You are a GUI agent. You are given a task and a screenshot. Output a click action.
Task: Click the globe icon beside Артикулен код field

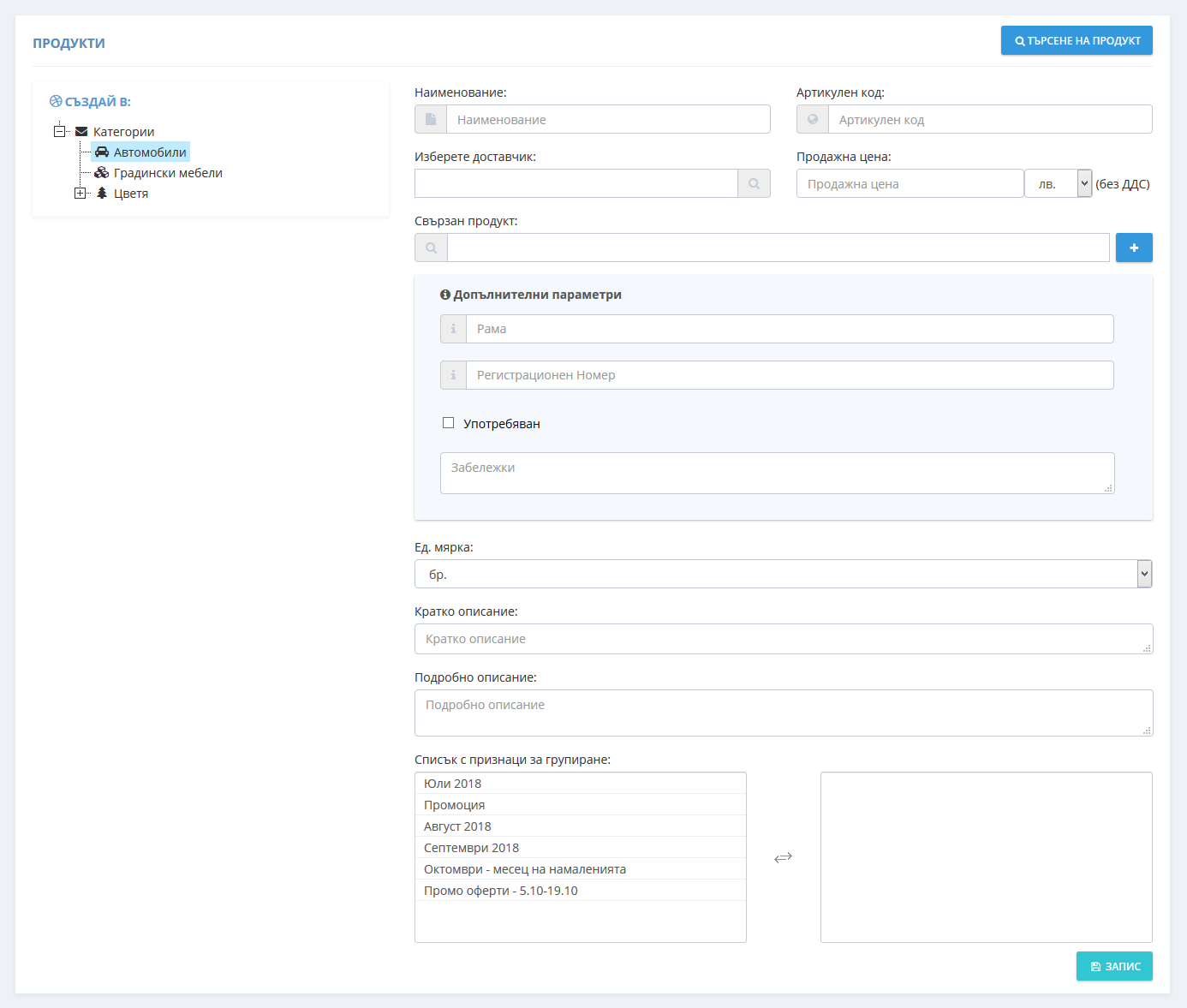point(813,119)
